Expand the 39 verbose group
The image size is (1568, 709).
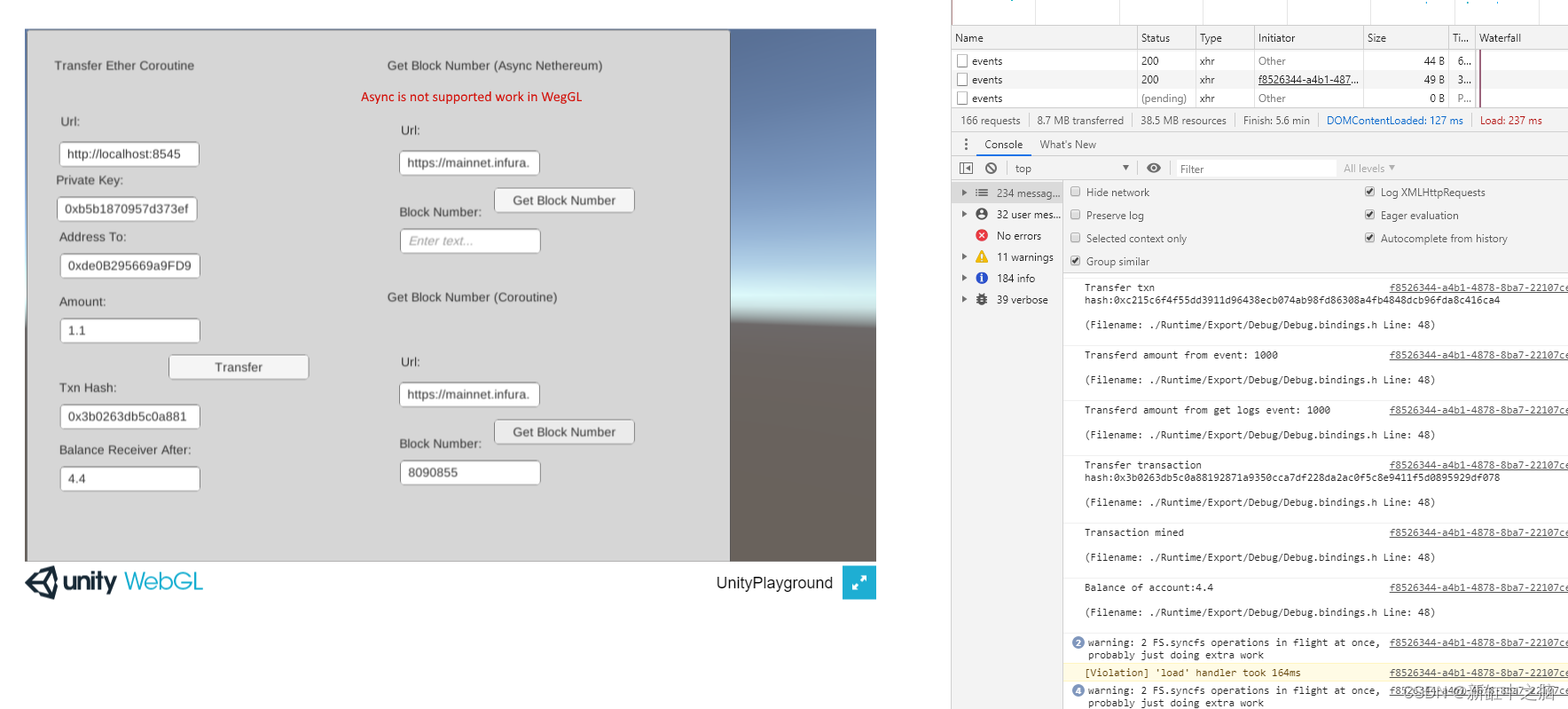(964, 299)
